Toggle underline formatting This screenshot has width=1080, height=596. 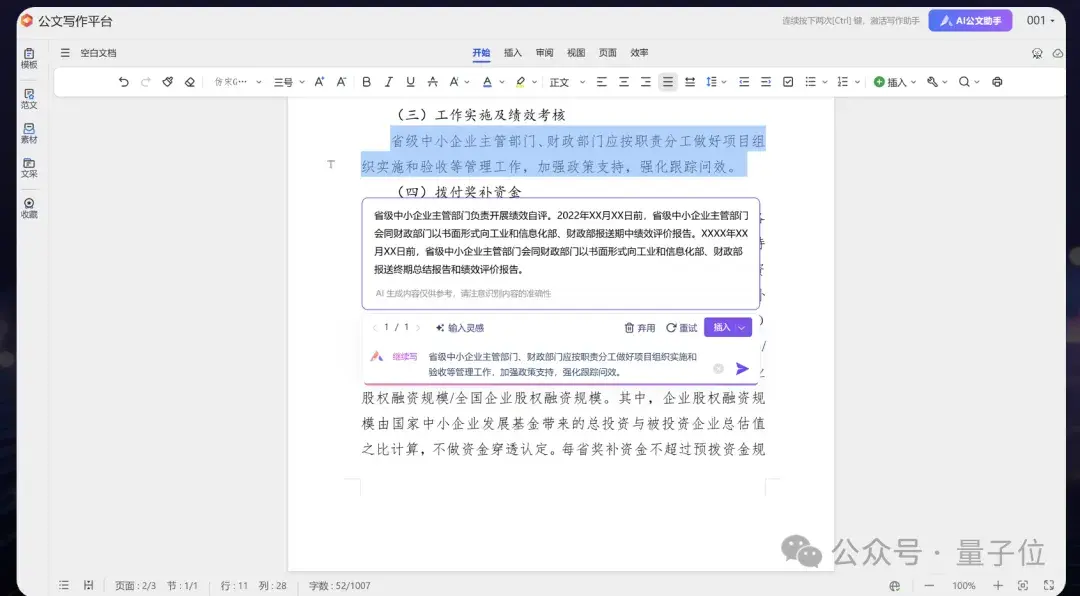point(410,82)
